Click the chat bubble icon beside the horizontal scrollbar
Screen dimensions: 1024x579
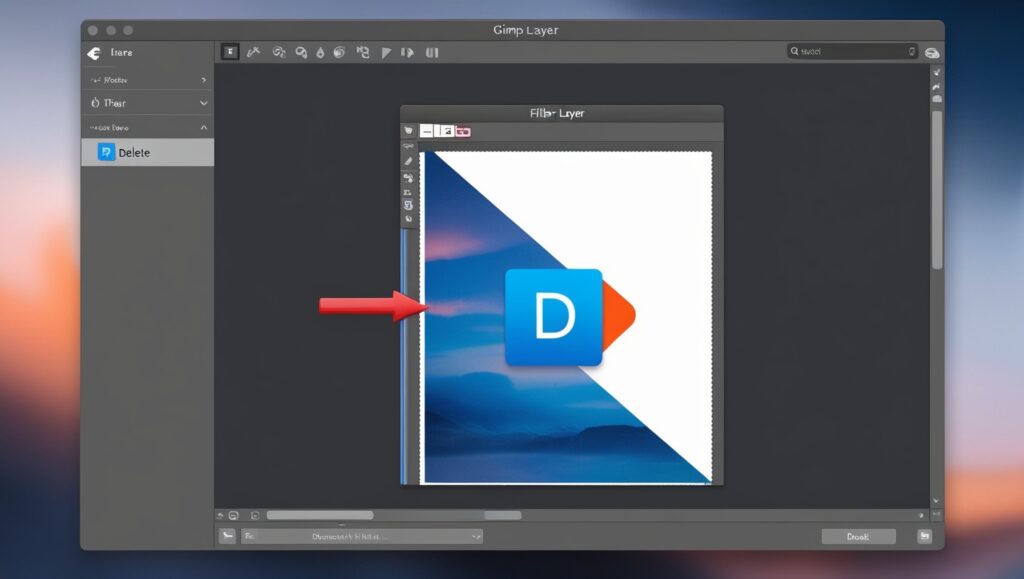click(234, 516)
